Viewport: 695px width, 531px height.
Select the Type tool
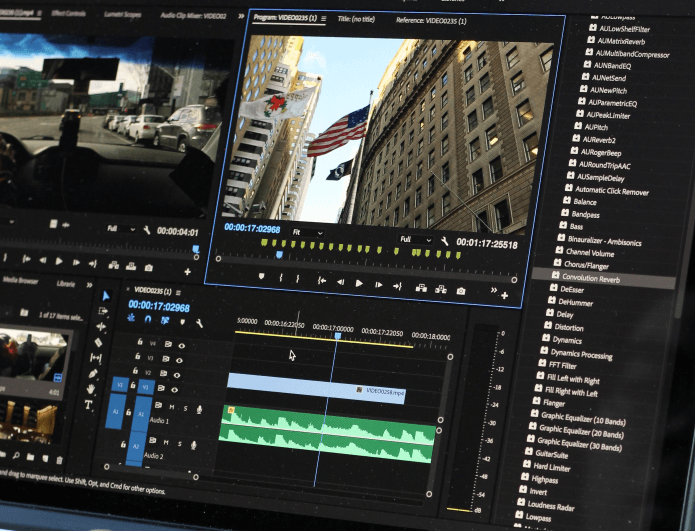click(x=88, y=405)
